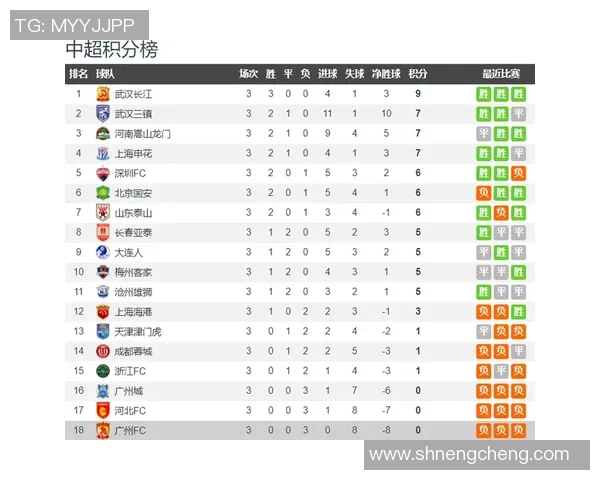Viewport: 600px width, 480px height.
Task: Open the 上海申花 club badge
Action: pyautogui.click(x=102, y=153)
